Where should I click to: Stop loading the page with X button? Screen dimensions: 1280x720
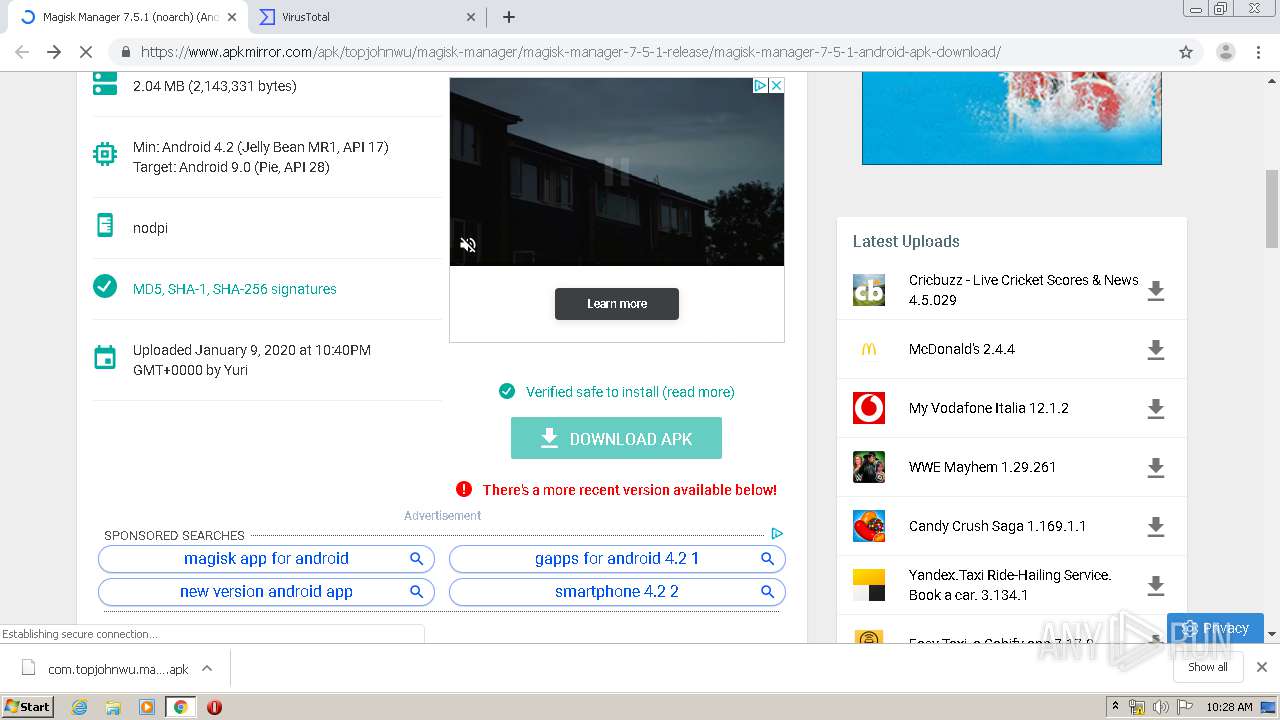86,52
